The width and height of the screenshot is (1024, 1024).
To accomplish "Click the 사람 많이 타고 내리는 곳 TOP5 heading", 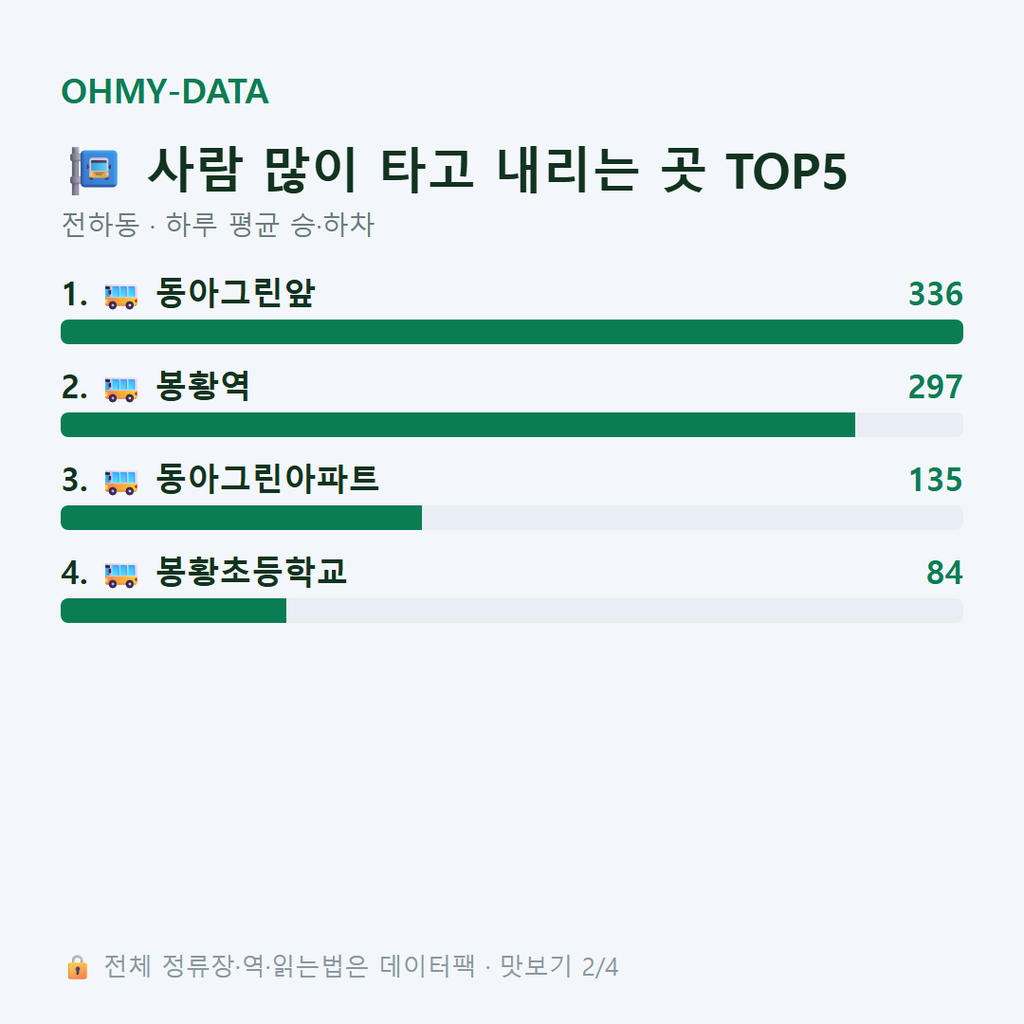I will click(x=497, y=170).
